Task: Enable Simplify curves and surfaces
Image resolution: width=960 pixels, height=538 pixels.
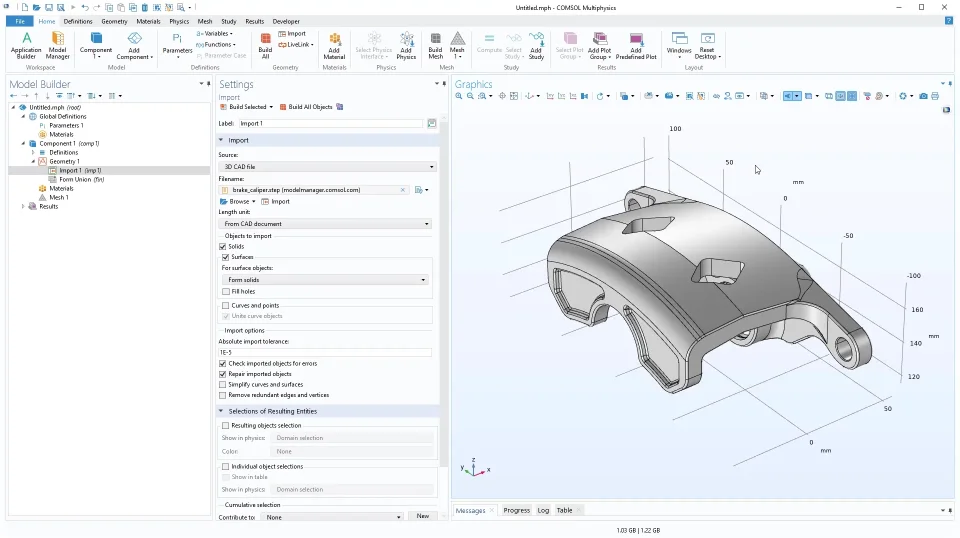Action: 224,384
